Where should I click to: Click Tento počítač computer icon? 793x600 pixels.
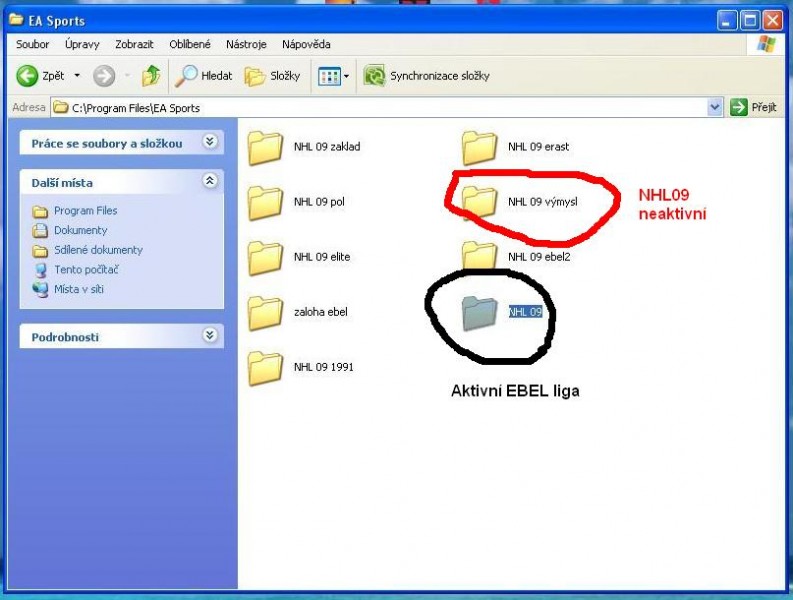[x=40, y=270]
